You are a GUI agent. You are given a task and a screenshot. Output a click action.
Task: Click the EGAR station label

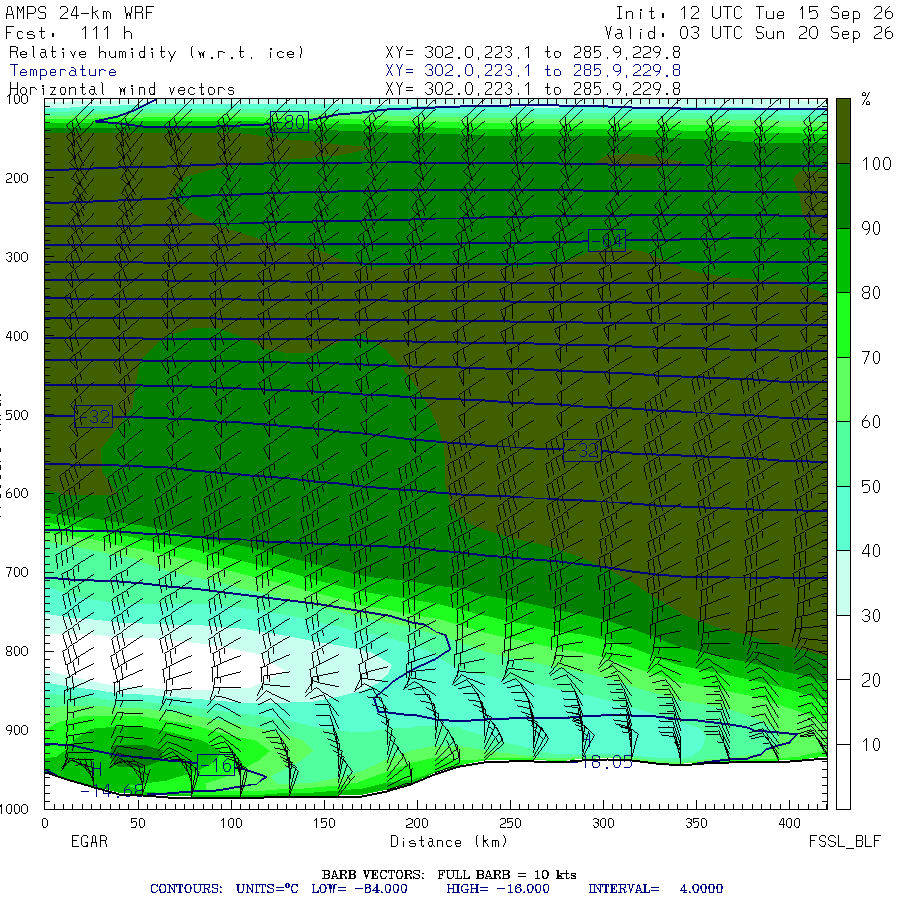click(89, 841)
